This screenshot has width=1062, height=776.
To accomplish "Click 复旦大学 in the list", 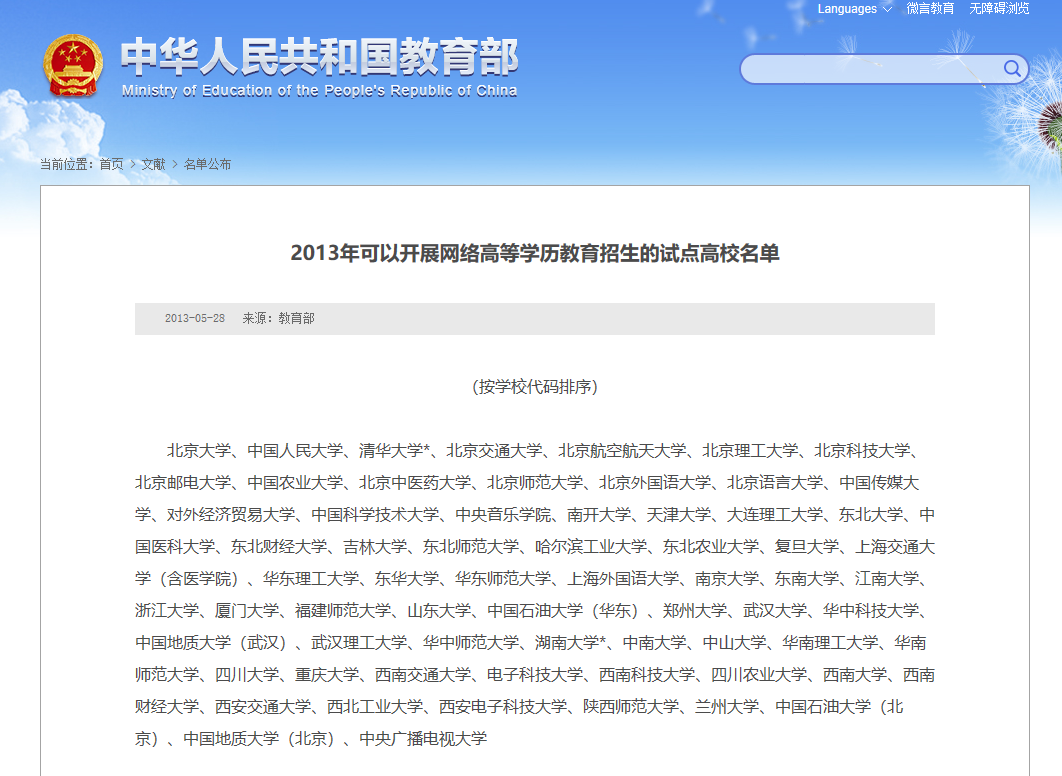I will pyautogui.click(x=807, y=546).
